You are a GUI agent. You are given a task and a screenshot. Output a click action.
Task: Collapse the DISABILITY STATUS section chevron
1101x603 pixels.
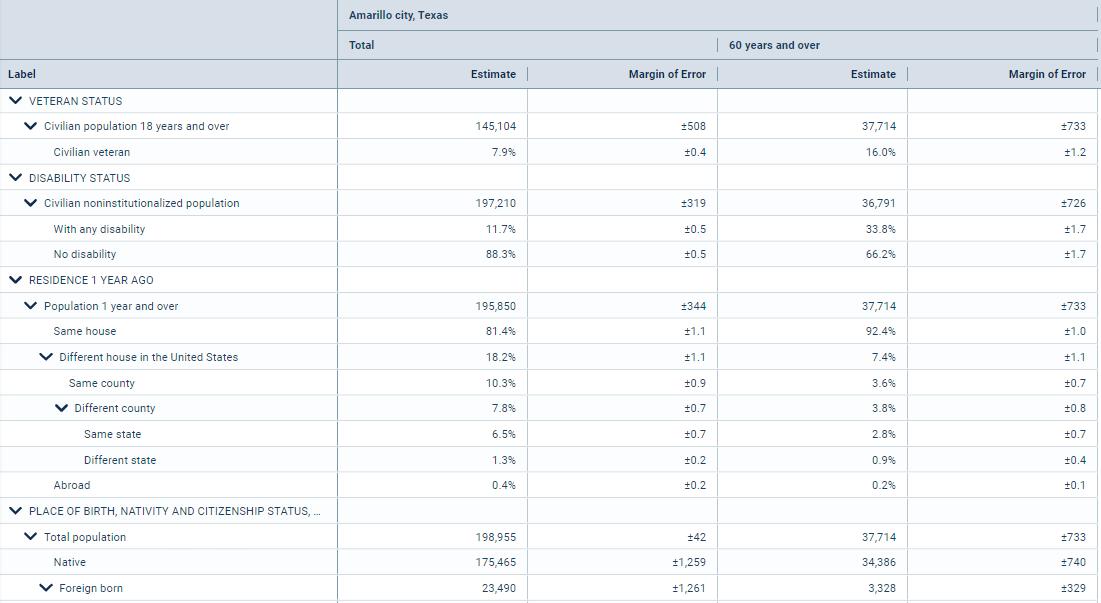pos(15,178)
